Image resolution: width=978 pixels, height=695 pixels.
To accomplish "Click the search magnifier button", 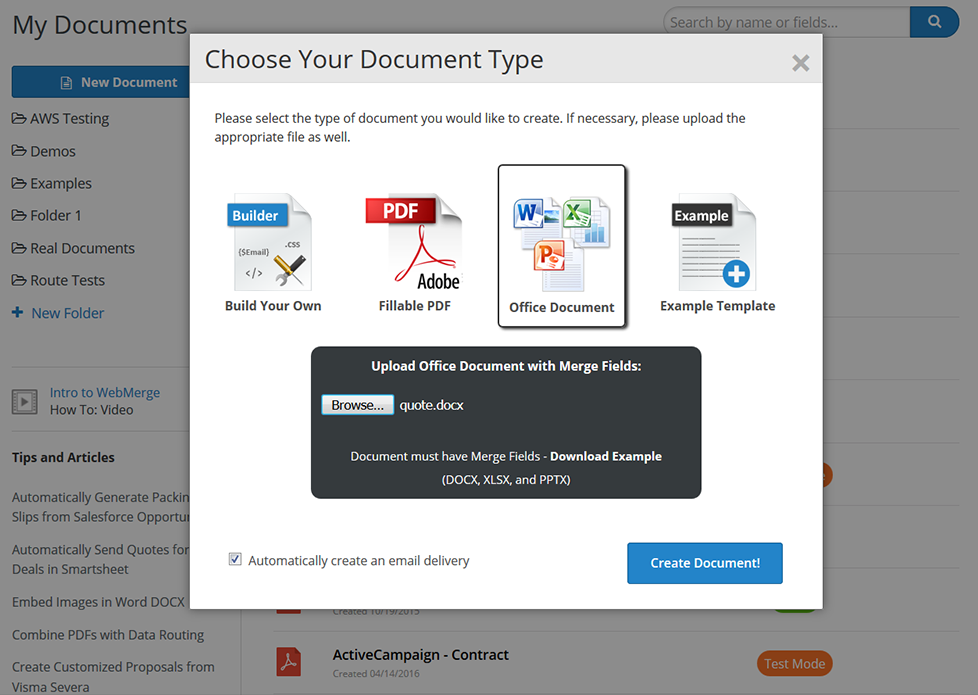I will 934,21.
